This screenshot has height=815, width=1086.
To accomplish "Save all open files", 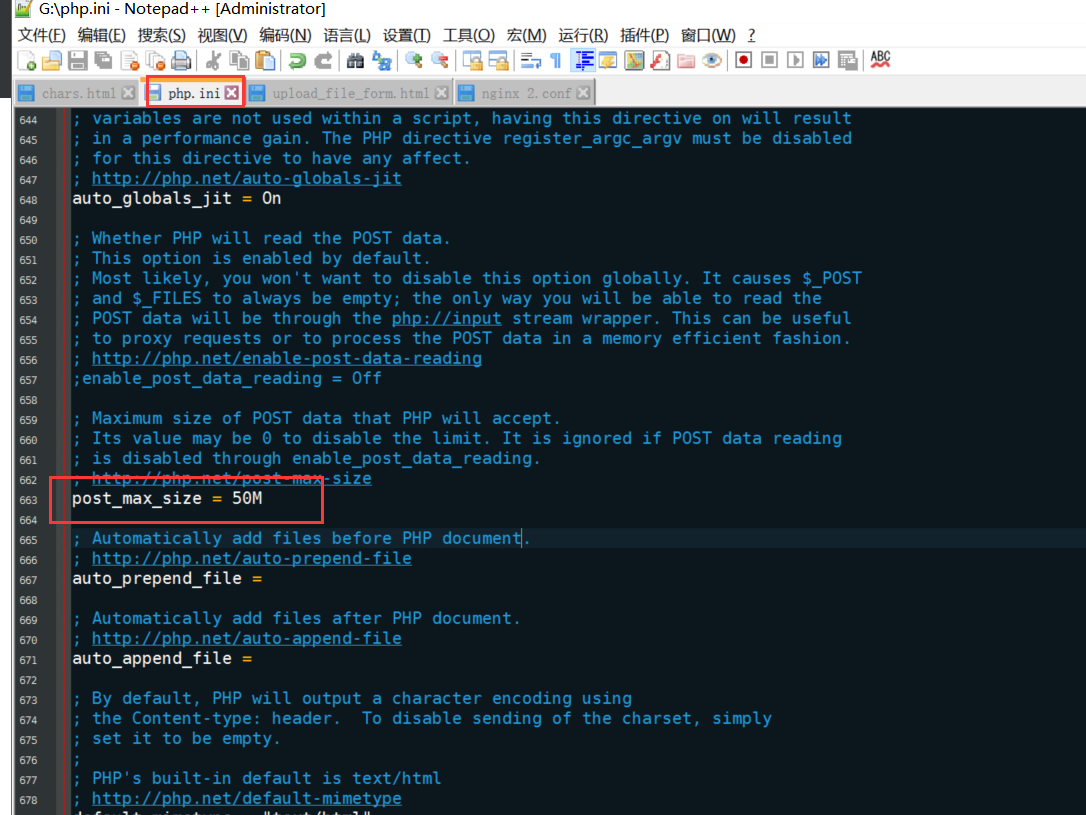I will click(103, 61).
